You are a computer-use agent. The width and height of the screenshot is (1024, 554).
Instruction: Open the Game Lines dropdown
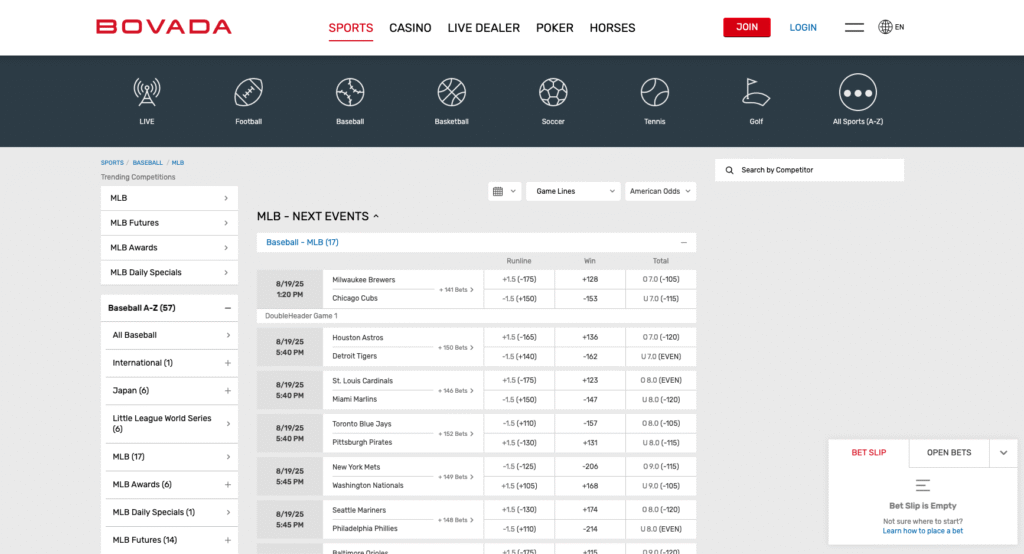pyautogui.click(x=573, y=191)
